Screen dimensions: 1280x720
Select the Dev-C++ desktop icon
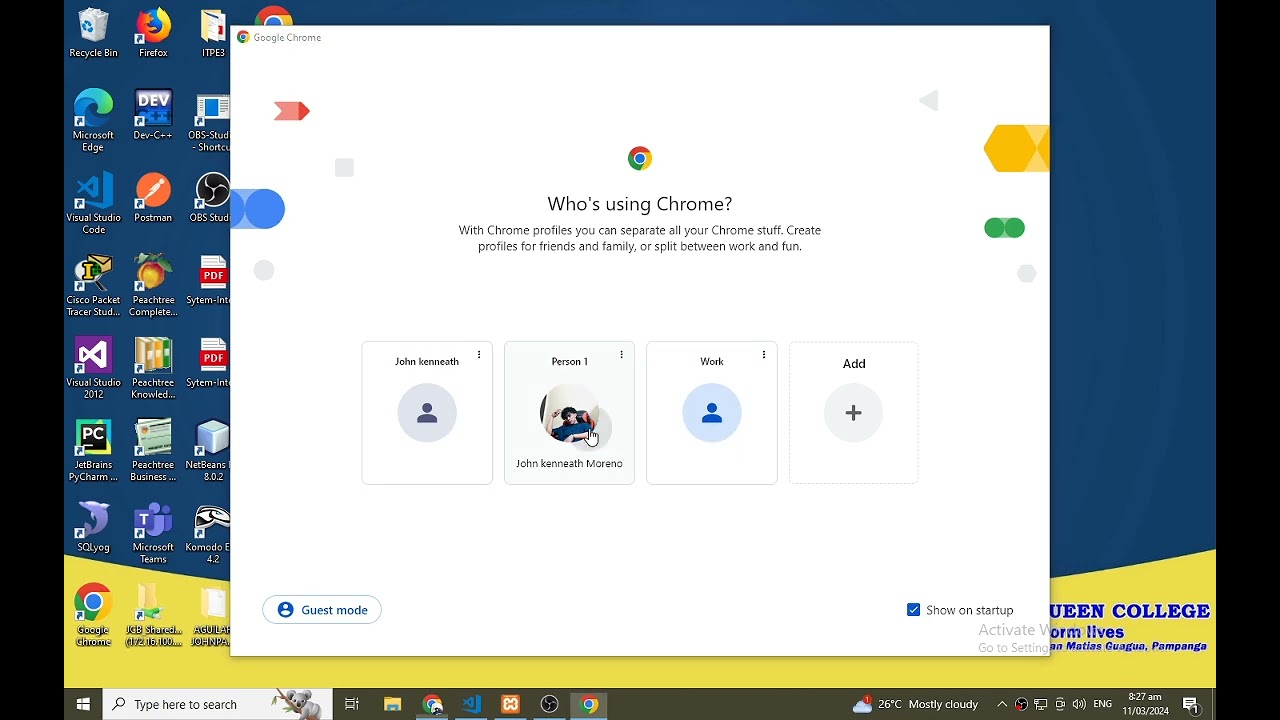[153, 115]
